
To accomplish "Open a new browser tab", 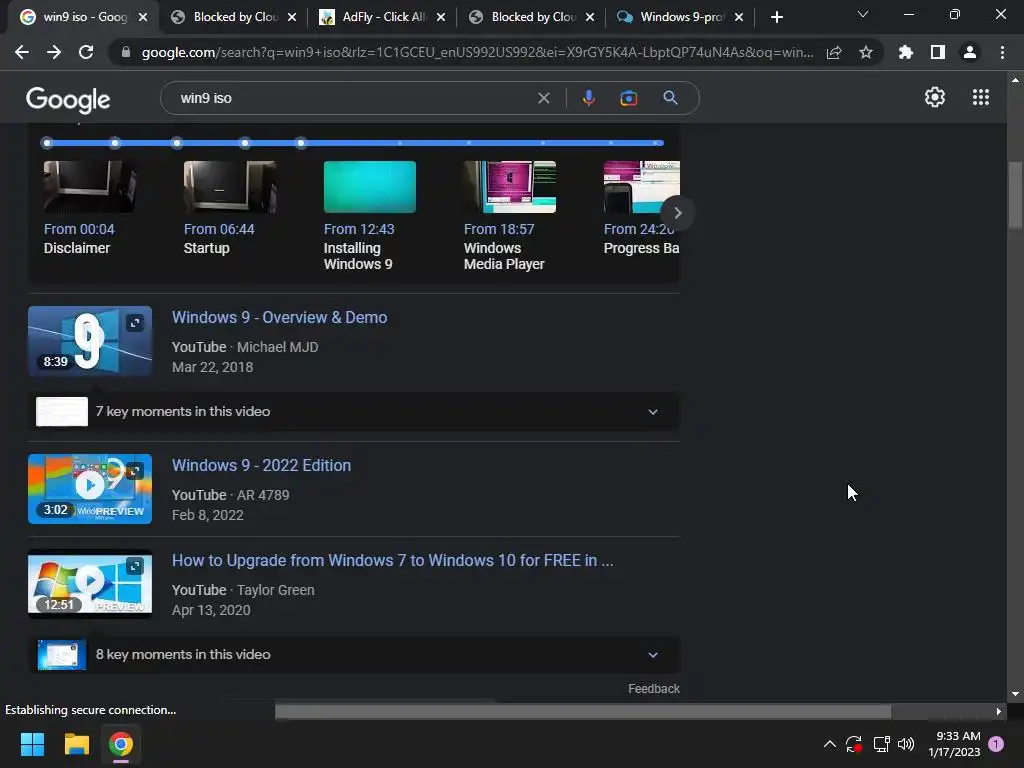I will (x=776, y=18).
